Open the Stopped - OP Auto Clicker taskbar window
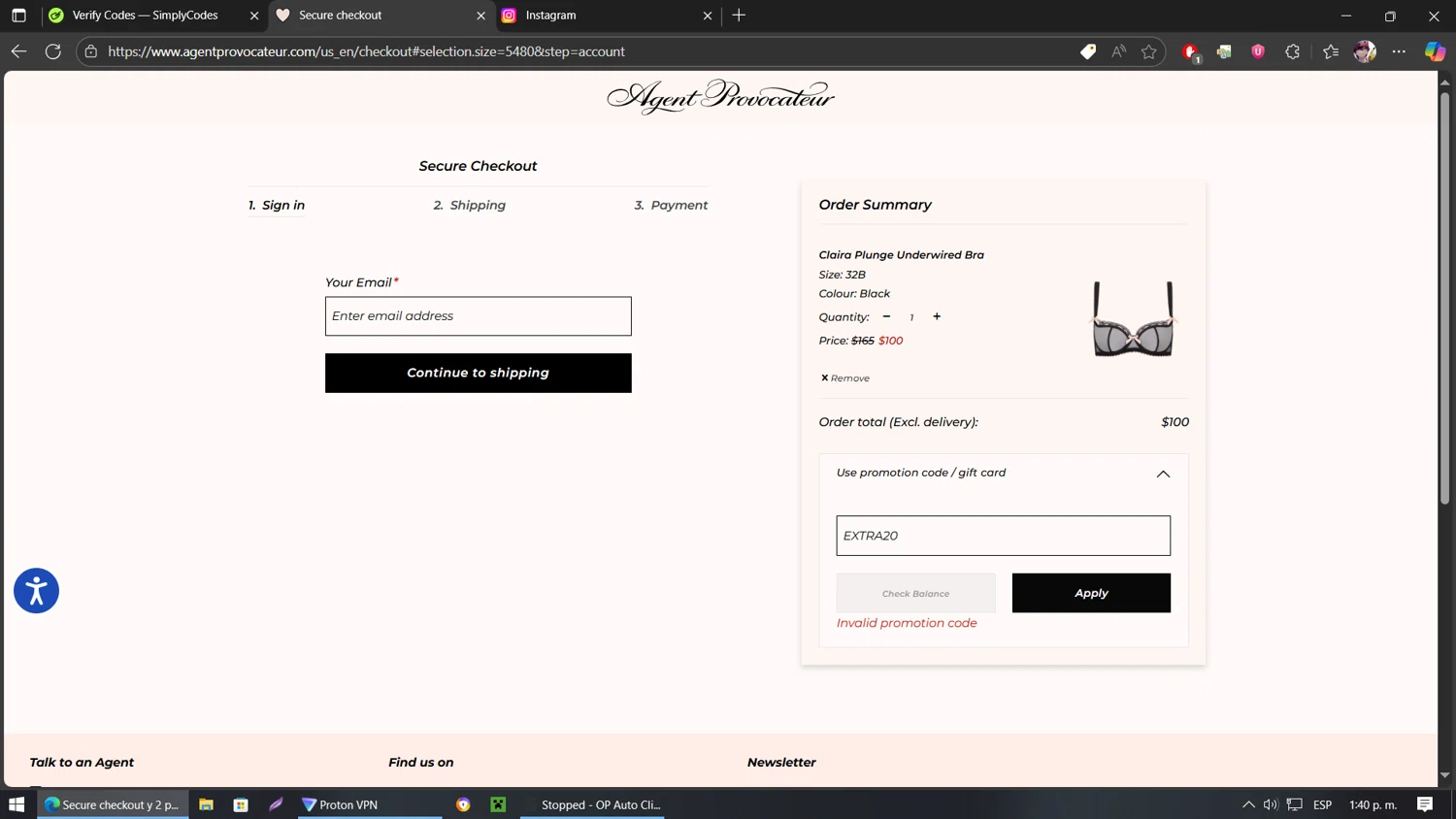This screenshot has height=819, width=1456. (592, 804)
